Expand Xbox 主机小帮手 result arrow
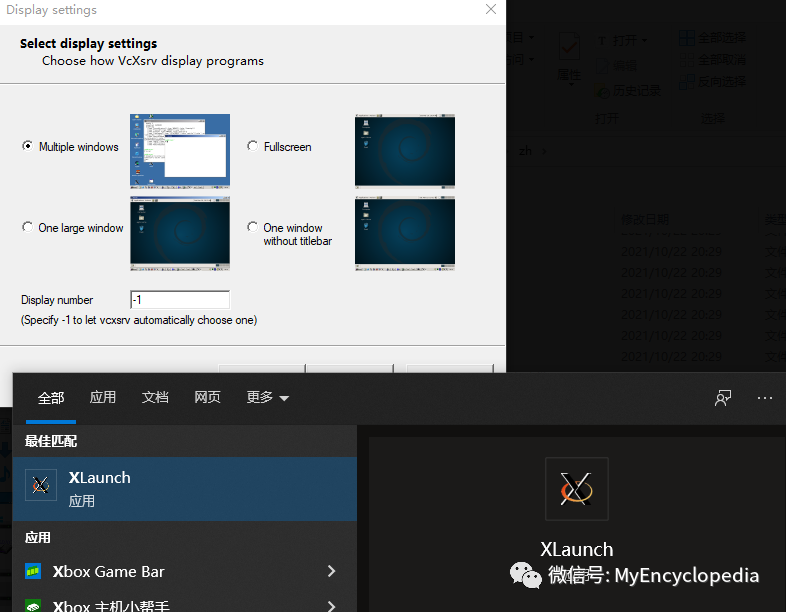Viewport: 786px width, 612px height. pyautogui.click(x=331, y=606)
